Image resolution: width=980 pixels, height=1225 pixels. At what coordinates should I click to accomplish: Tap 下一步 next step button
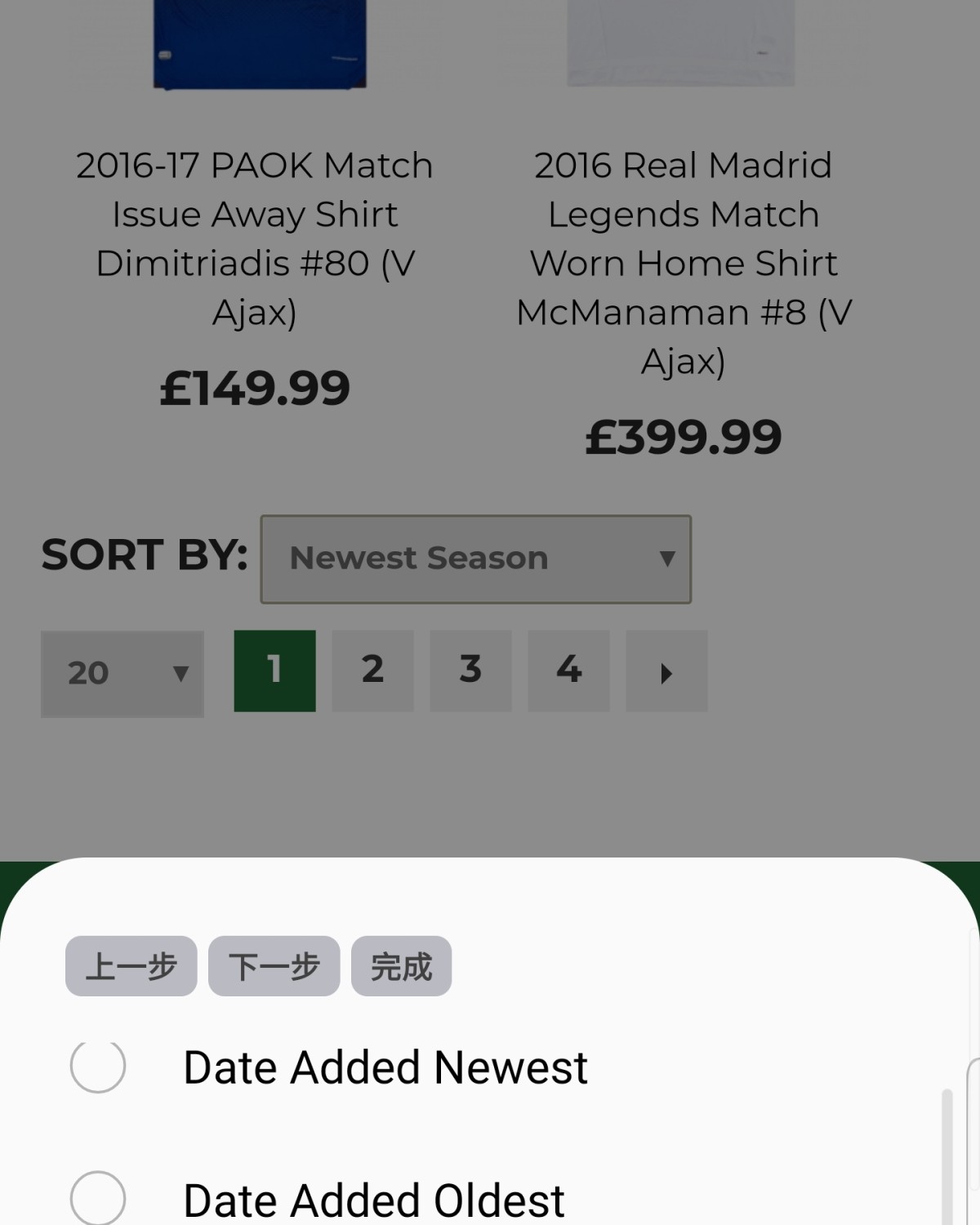[x=274, y=966]
